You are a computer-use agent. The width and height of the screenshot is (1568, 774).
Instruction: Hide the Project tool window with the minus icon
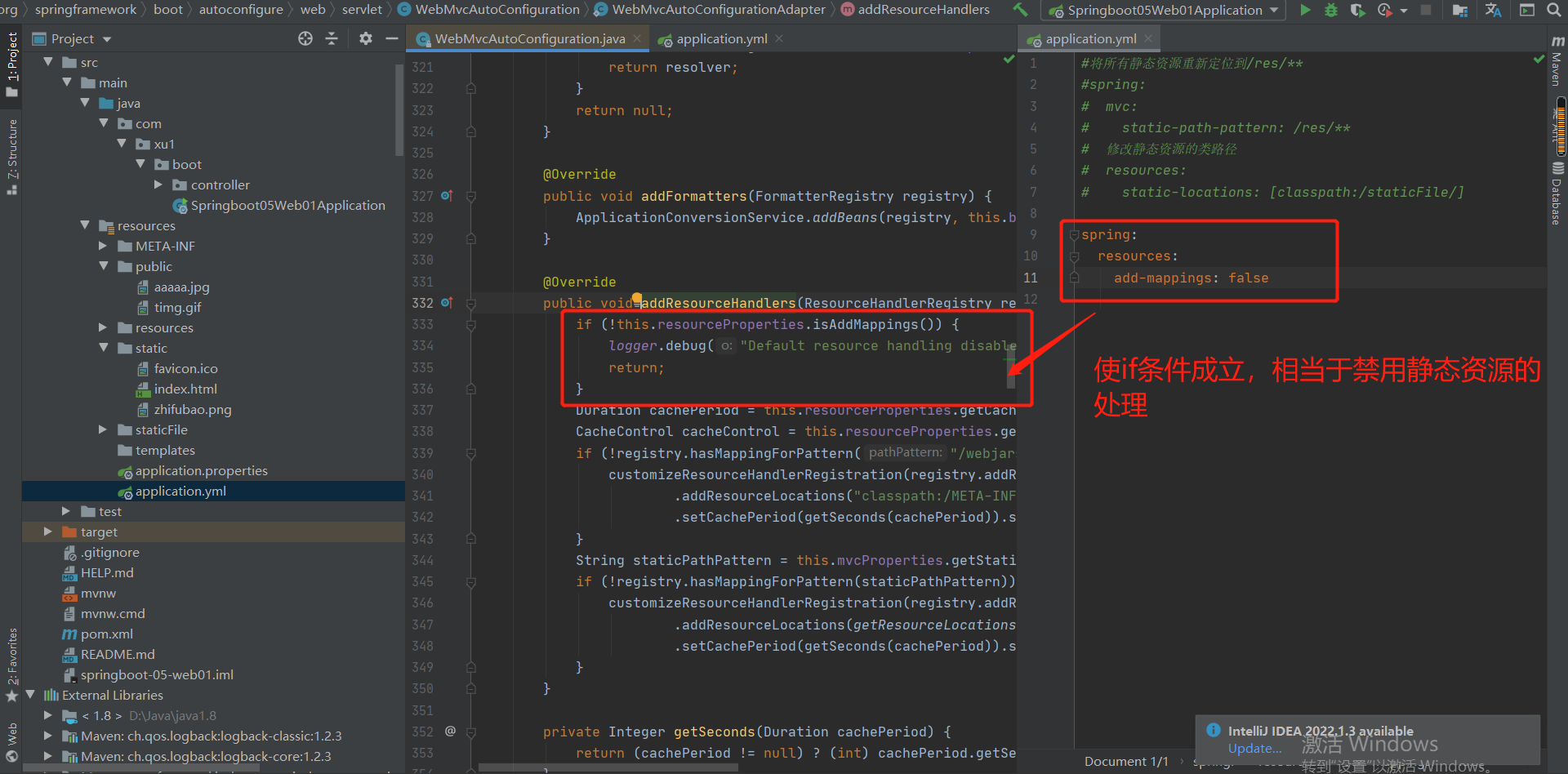(392, 38)
